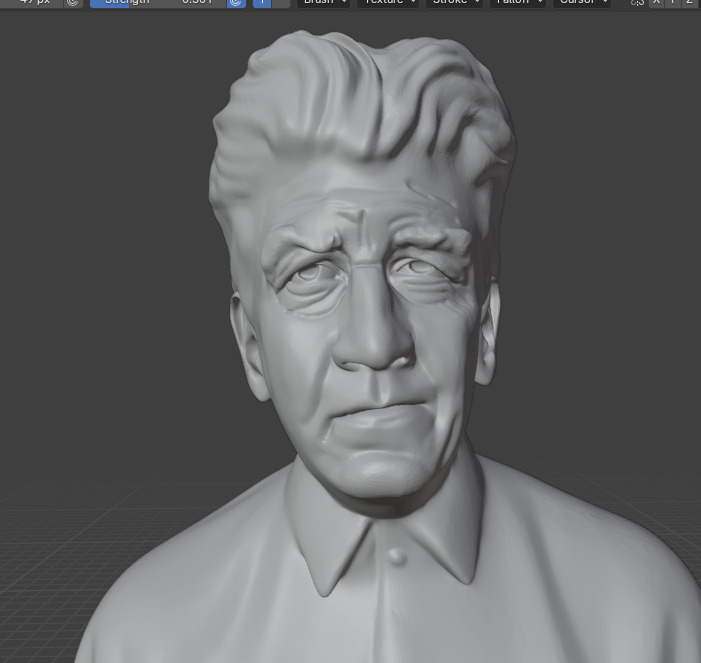Toggle pressure sensitivity for brush radius
Viewport: 701px width, 663px height.
click(x=73, y=2)
